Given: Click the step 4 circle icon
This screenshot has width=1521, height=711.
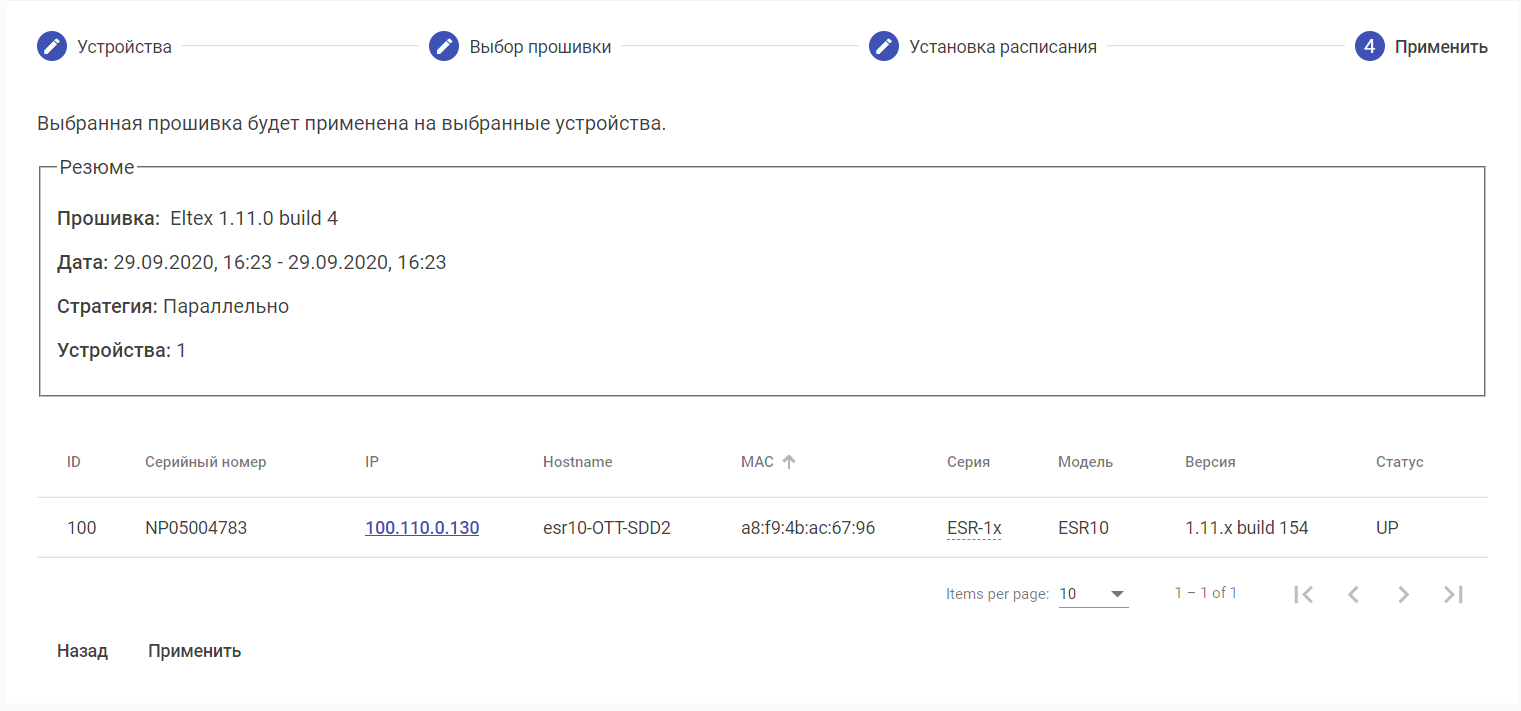Looking at the screenshot, I should 1370,47.
